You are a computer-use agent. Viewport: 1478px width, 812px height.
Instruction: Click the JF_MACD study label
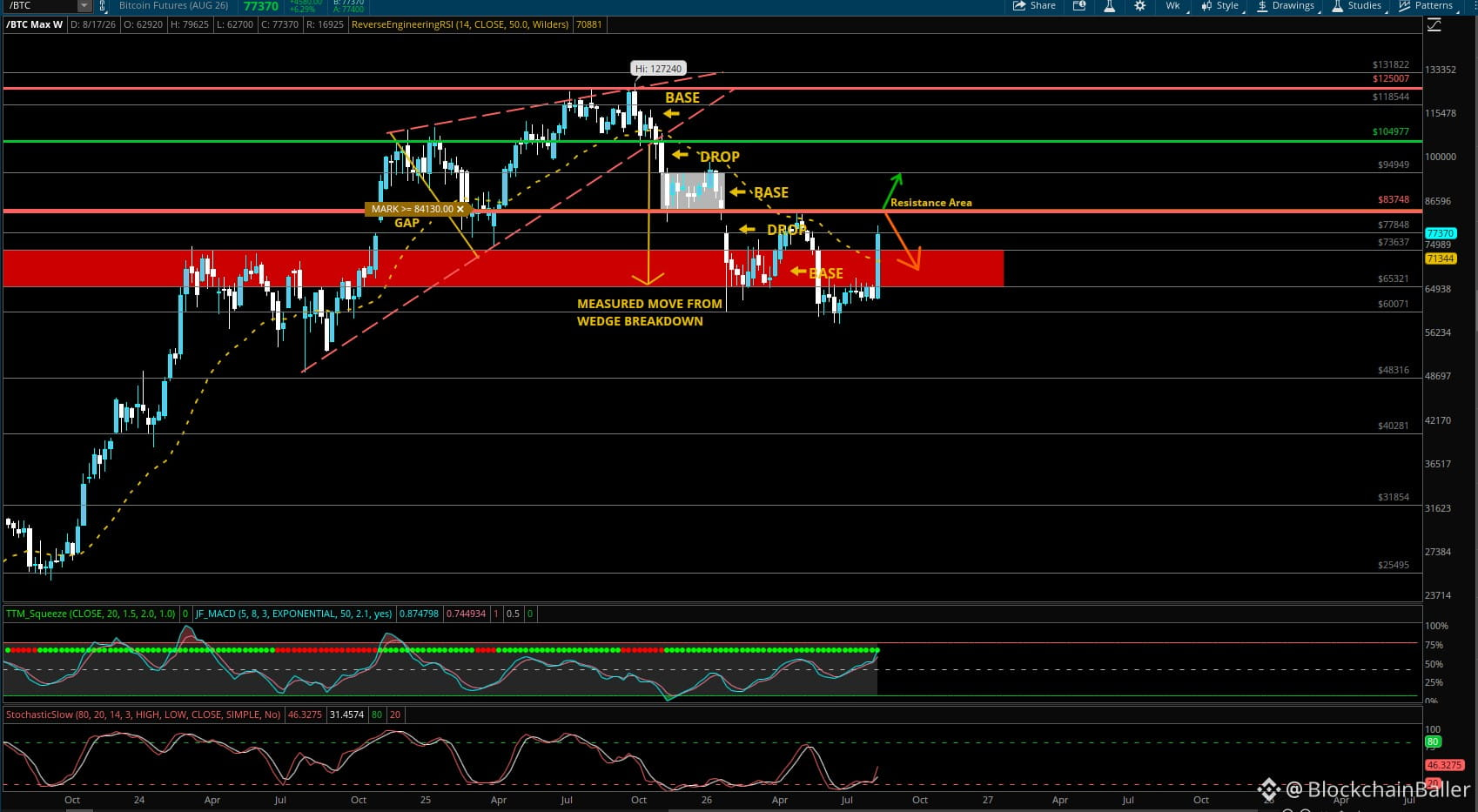coord(293,614)
